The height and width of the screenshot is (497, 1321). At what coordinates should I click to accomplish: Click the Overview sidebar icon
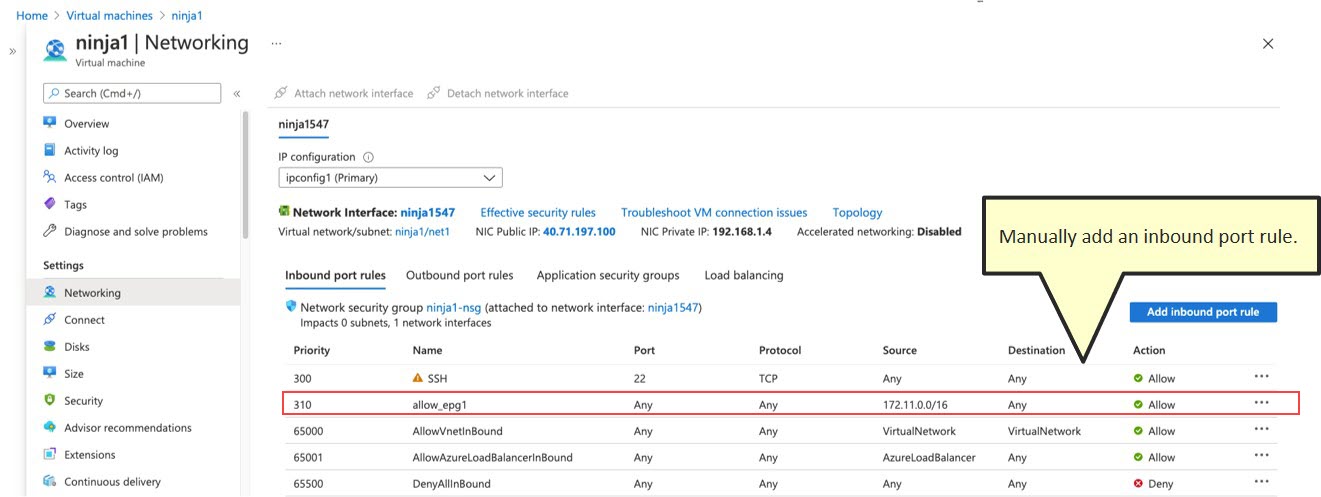coord(50,123)
